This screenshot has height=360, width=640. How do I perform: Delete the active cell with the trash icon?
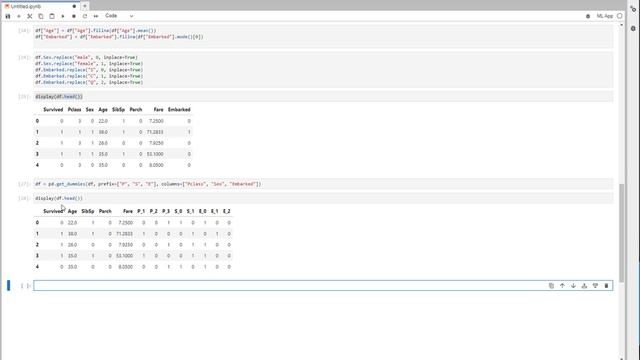tap(607, 286)
